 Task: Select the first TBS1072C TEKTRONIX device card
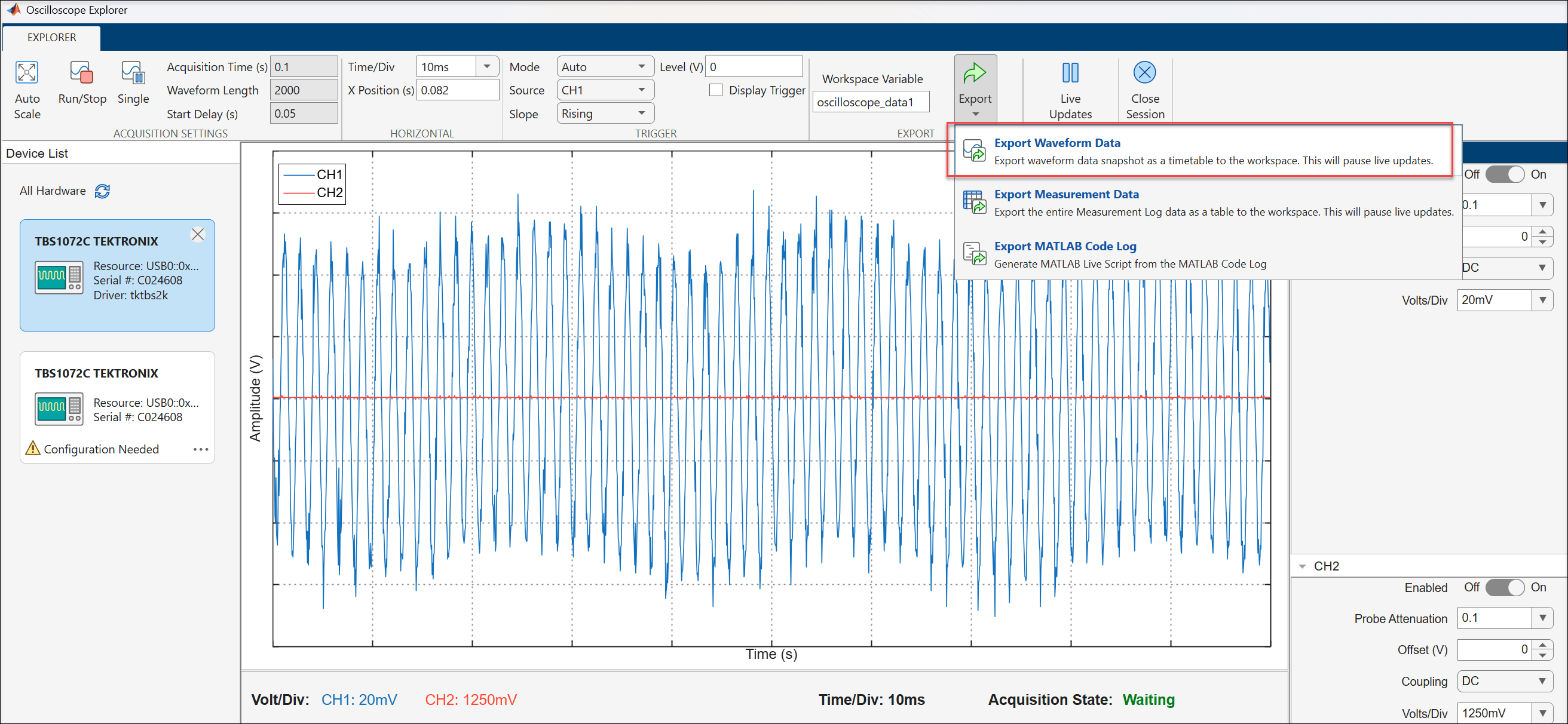[117, 275]
